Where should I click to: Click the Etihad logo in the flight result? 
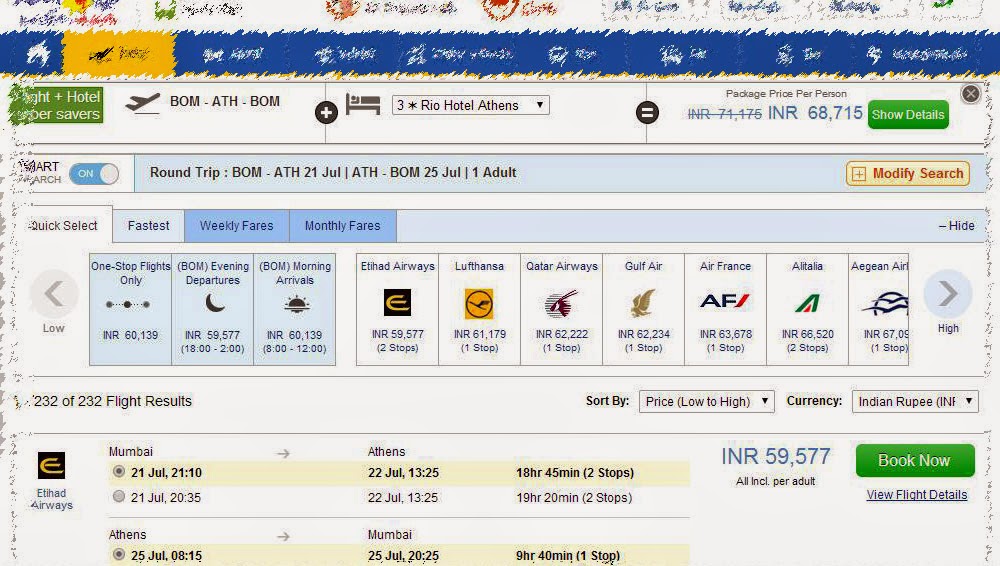tap(51, 465)
